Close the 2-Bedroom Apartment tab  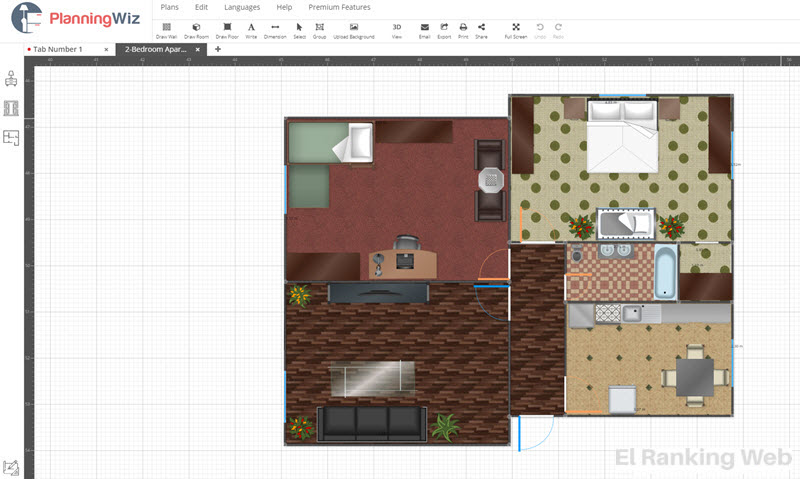pyautogui.click(x=198, y=49)
